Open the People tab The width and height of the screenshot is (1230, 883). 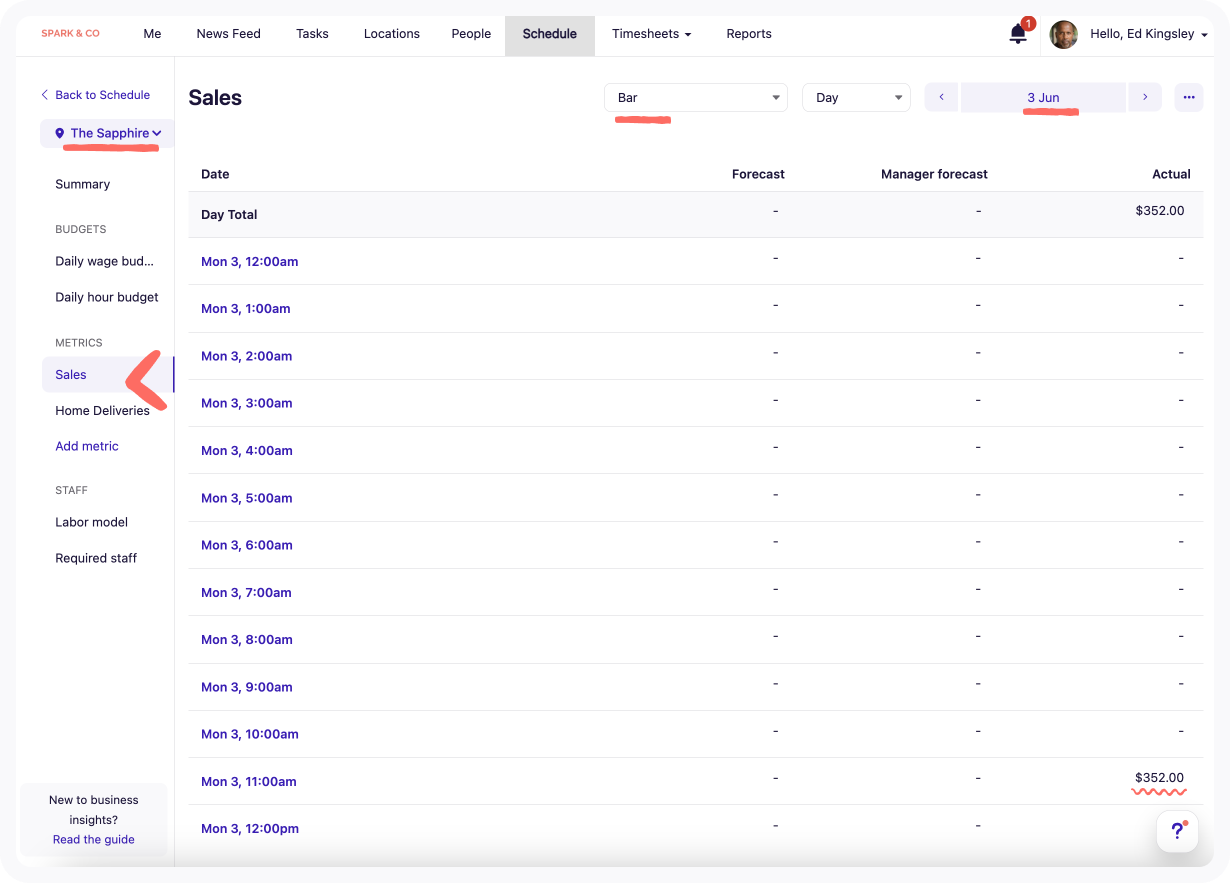point(471,34)
